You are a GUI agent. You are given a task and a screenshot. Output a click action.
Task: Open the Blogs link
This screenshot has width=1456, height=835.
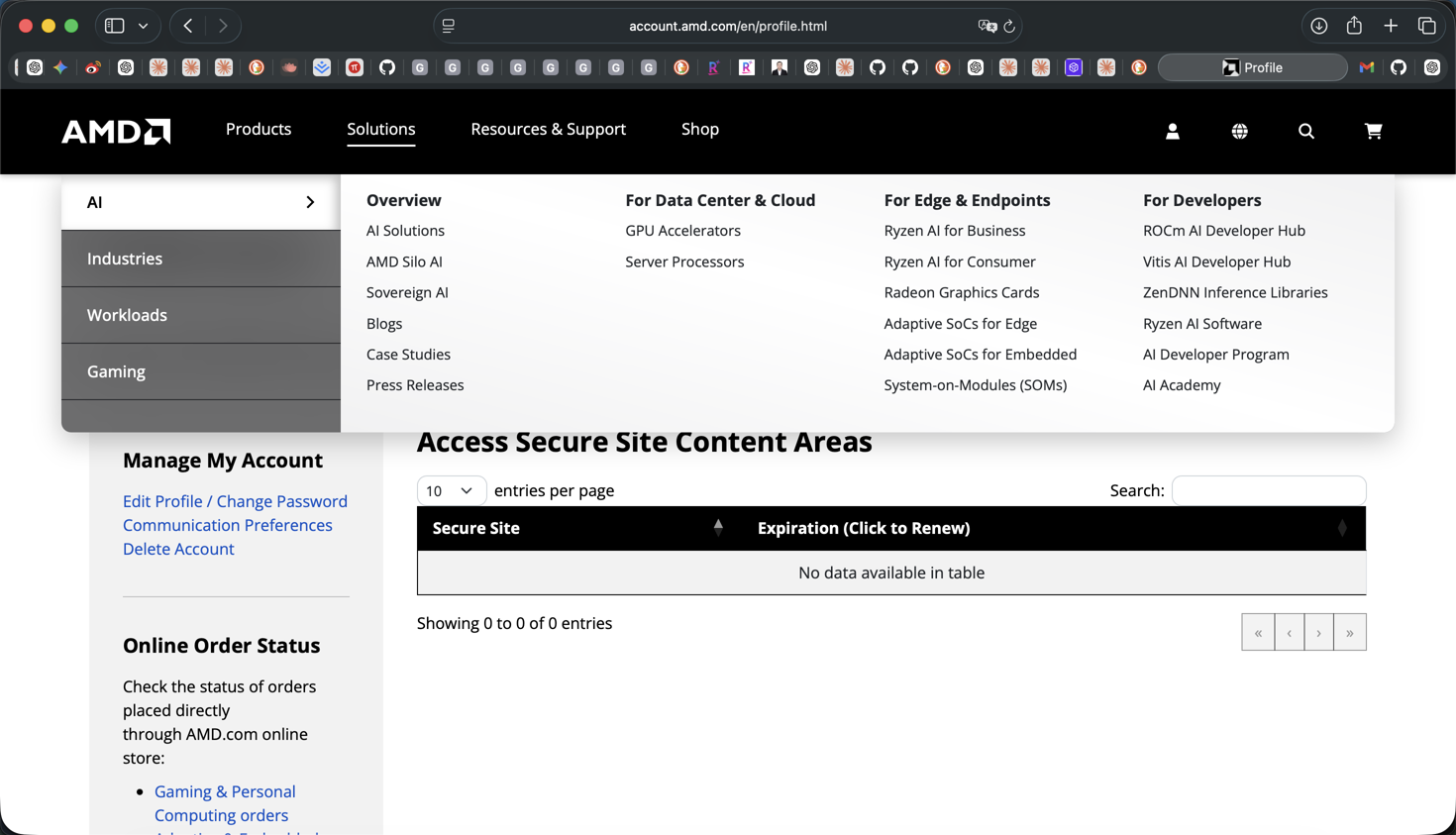[384, 324]
